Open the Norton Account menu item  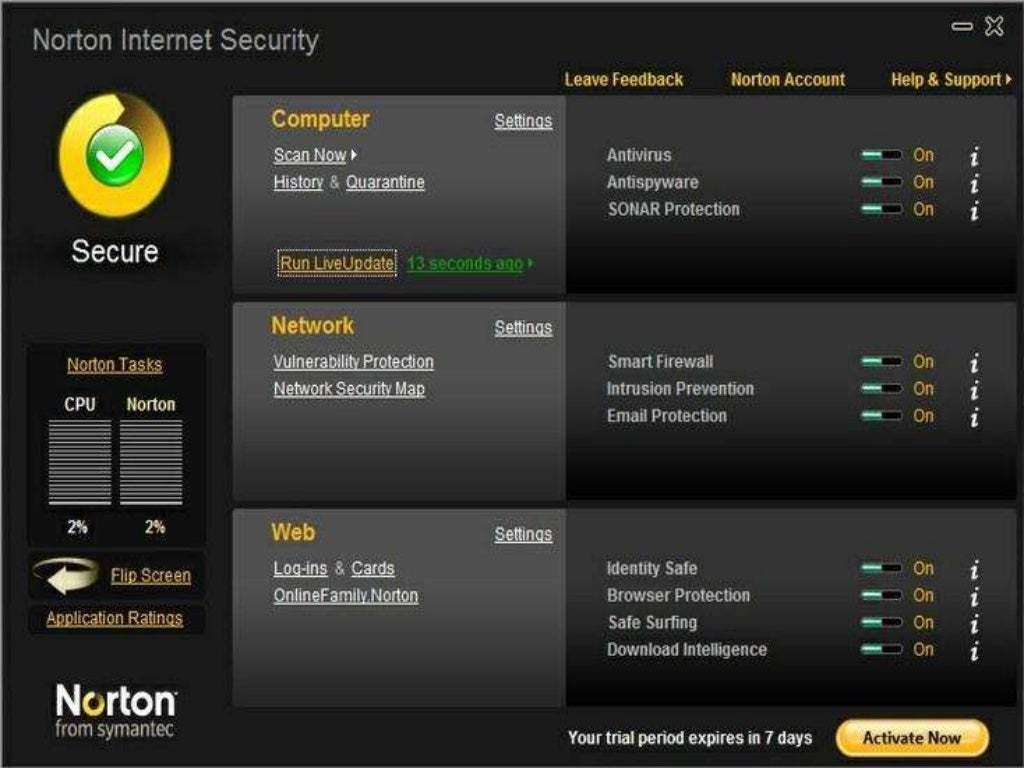pos(788,80)
